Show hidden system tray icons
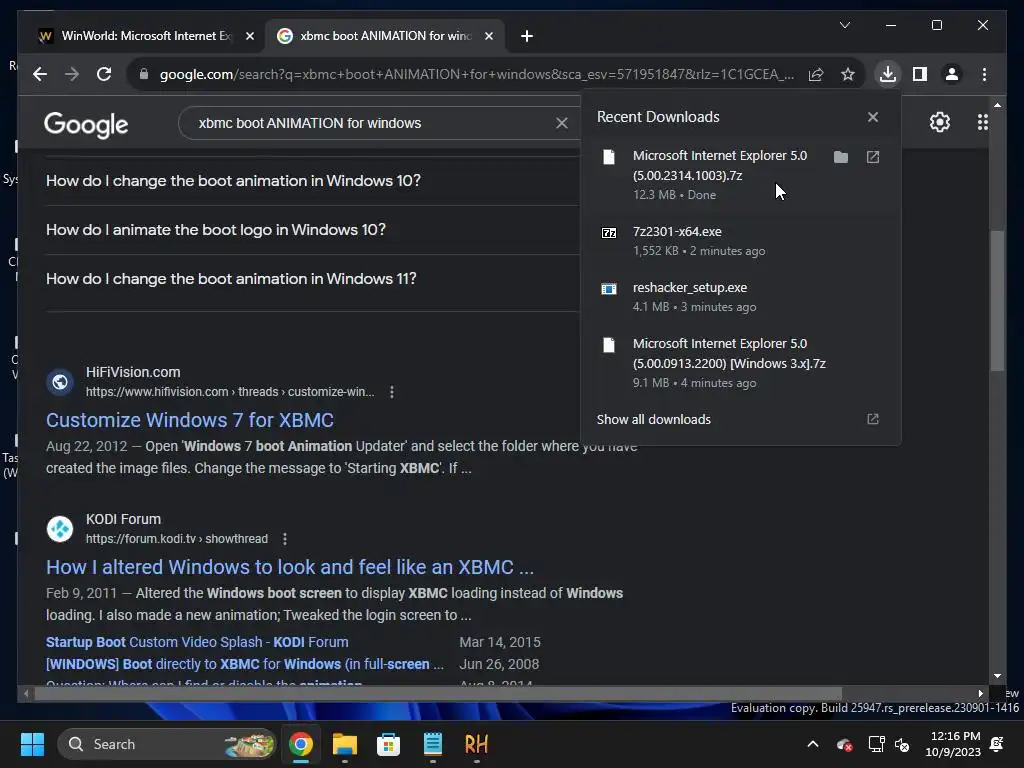The width and height of the screenshot is (1024, 768). 812,744
